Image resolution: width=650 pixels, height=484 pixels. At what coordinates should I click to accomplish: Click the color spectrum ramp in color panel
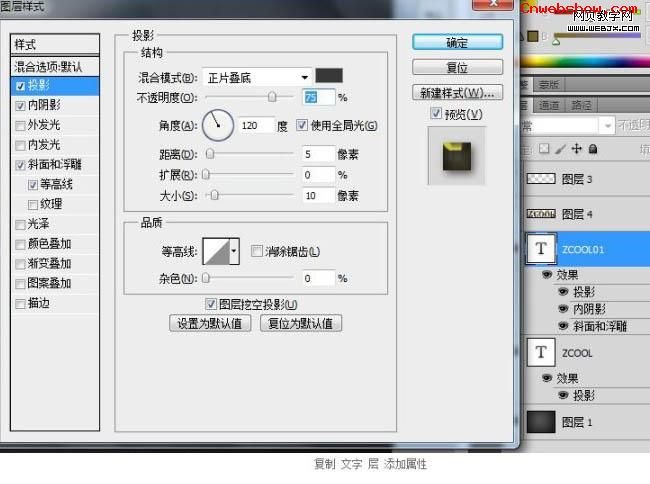click(585, 61)
